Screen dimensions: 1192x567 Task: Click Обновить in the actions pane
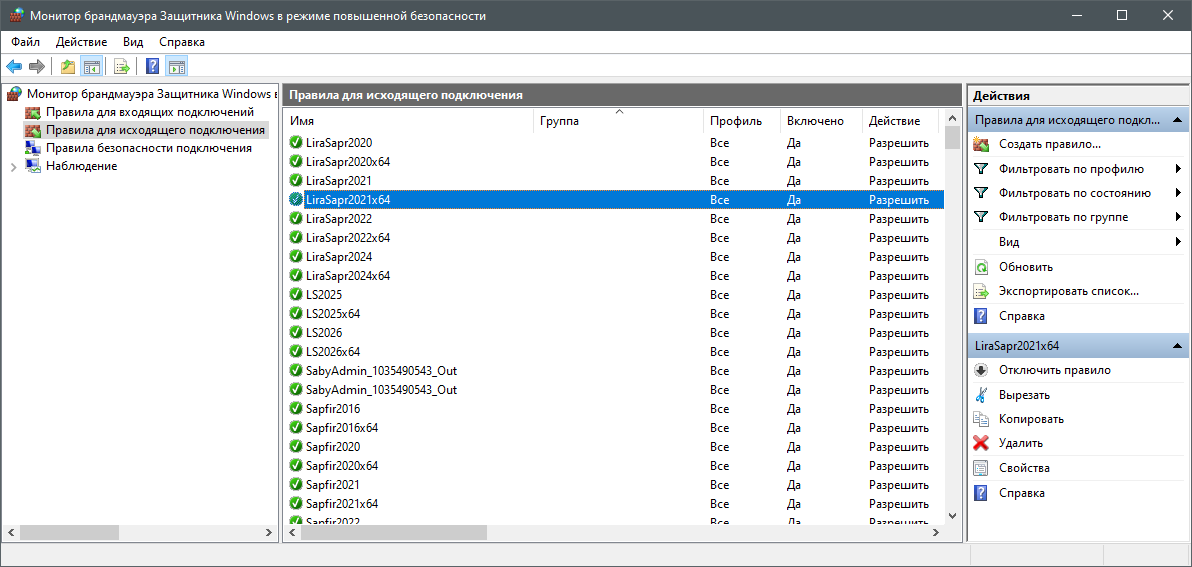(1026, 267)
